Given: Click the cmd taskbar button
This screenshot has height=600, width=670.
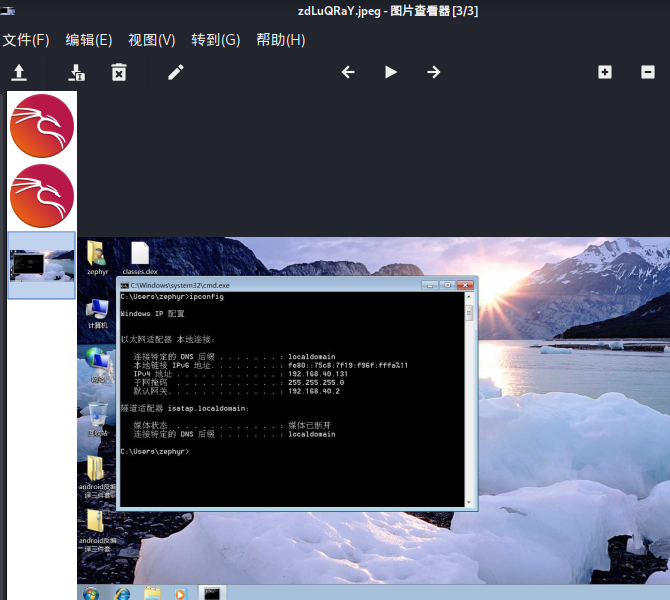Looking at the screenshot, I should (212, 593).
